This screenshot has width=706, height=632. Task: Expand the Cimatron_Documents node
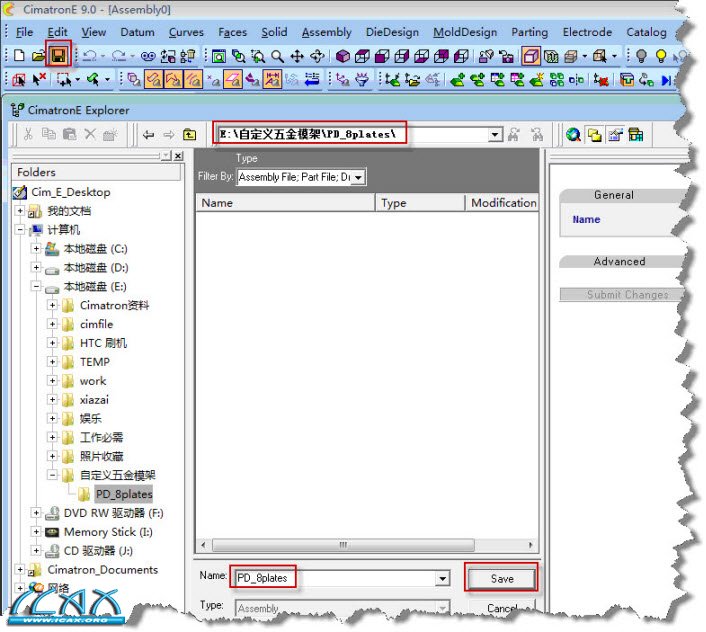(20, 569)
